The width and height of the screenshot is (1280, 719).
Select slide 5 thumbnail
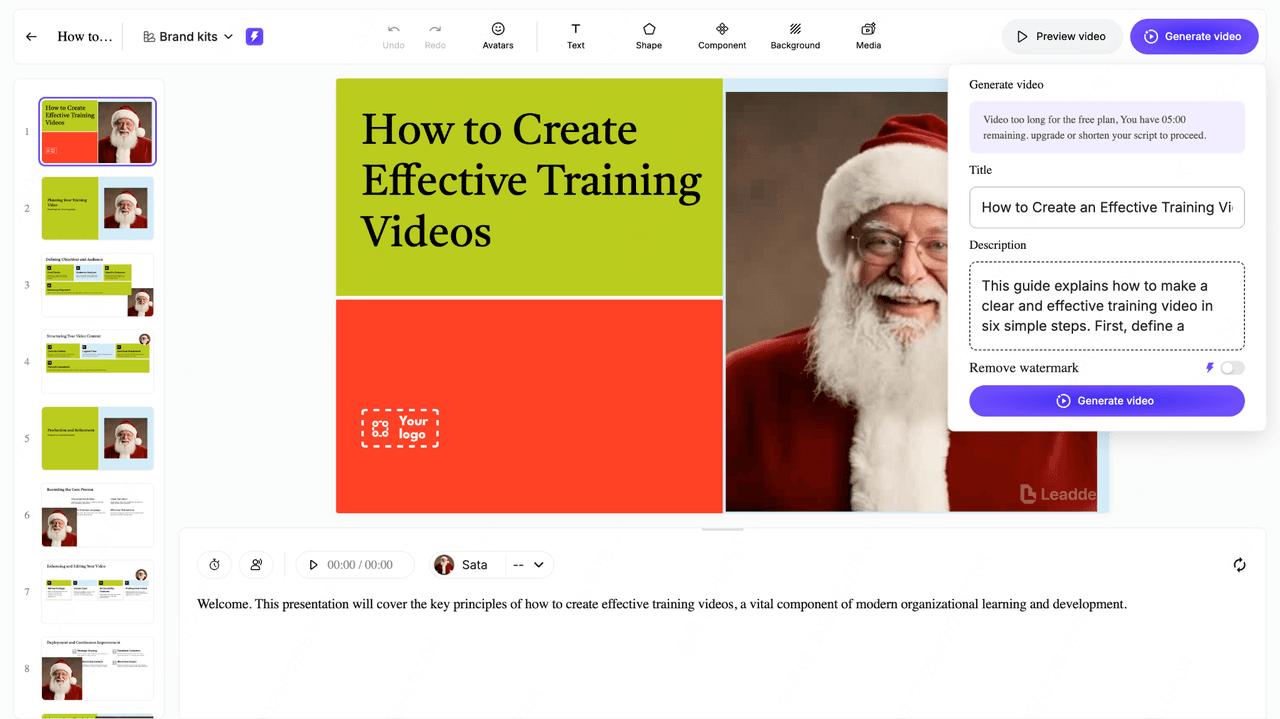[x=97, y=438]
